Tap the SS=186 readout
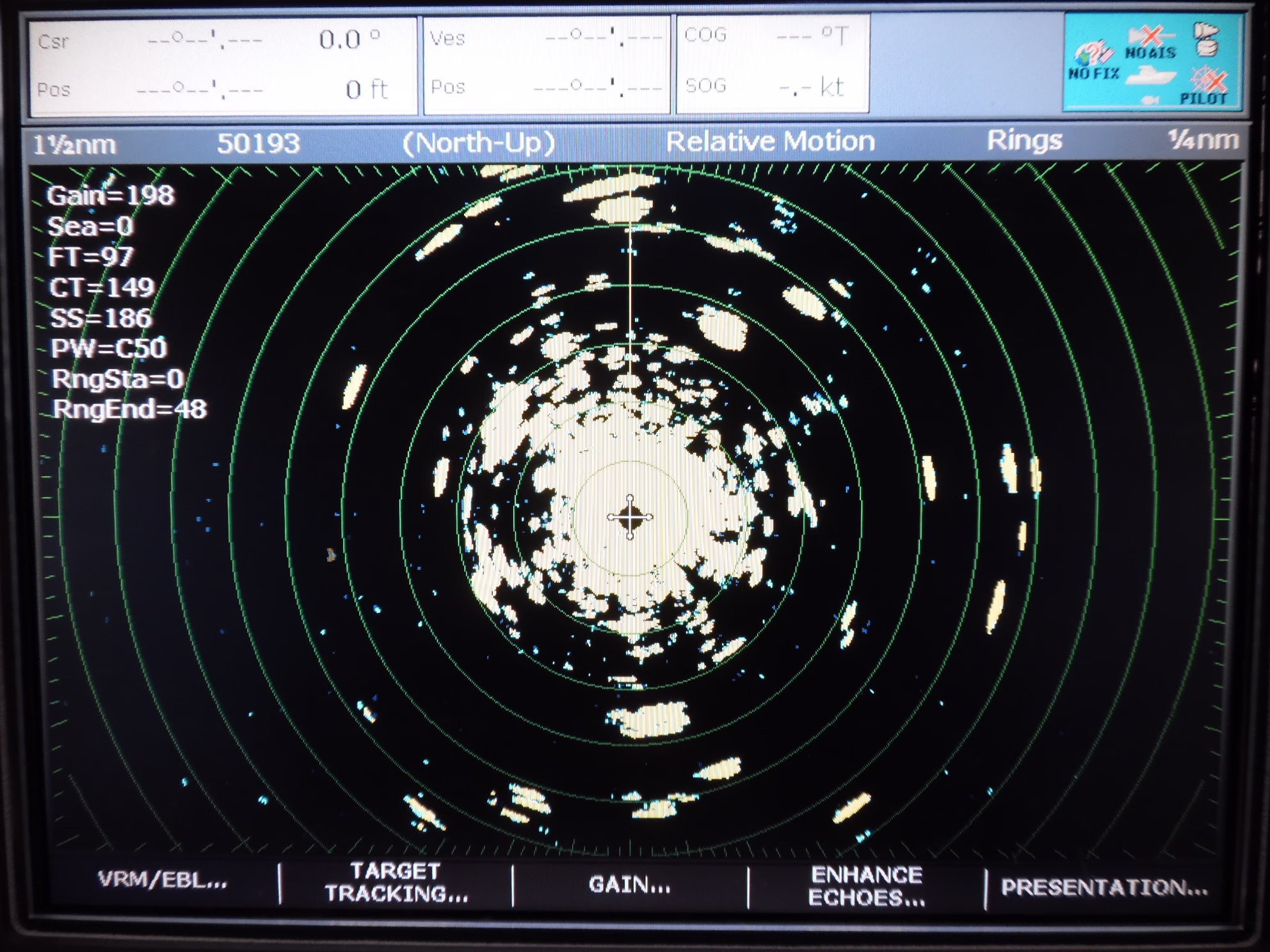 (100, 318)
